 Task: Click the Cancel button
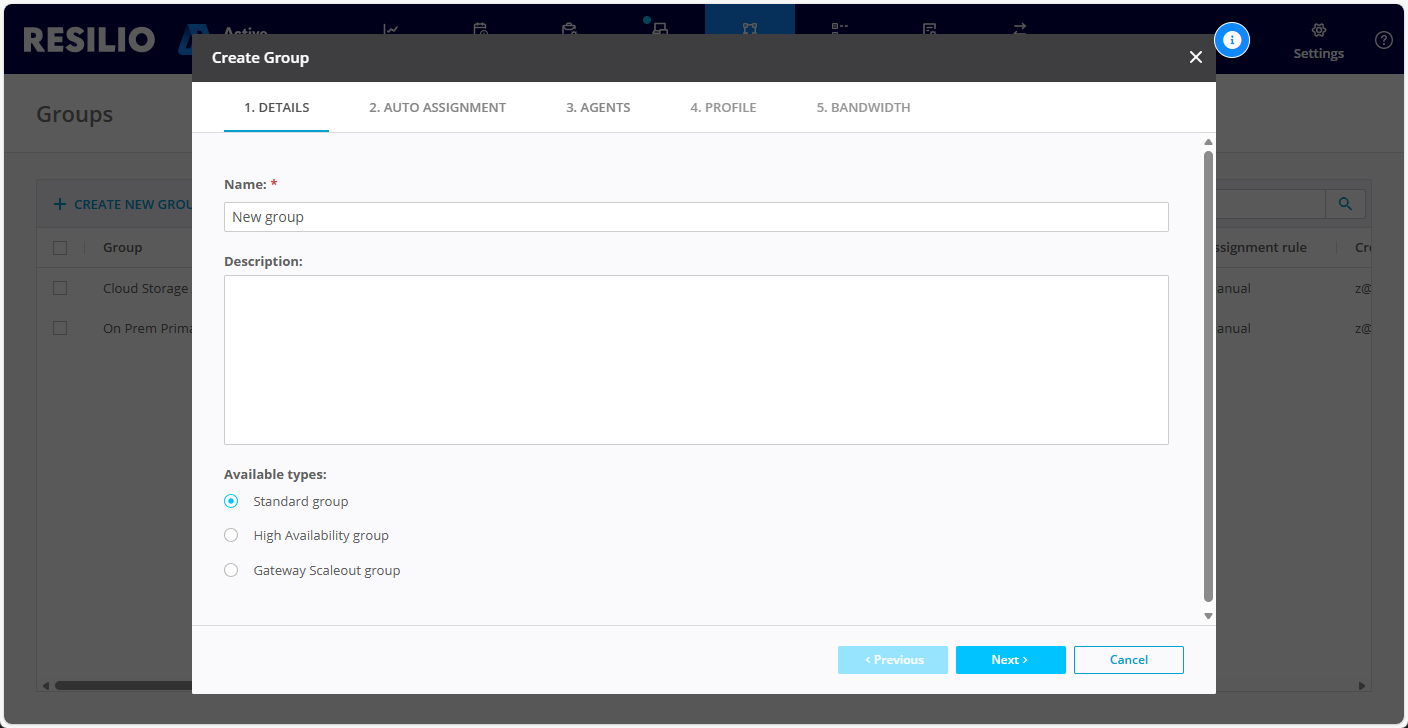point(1128,660)
